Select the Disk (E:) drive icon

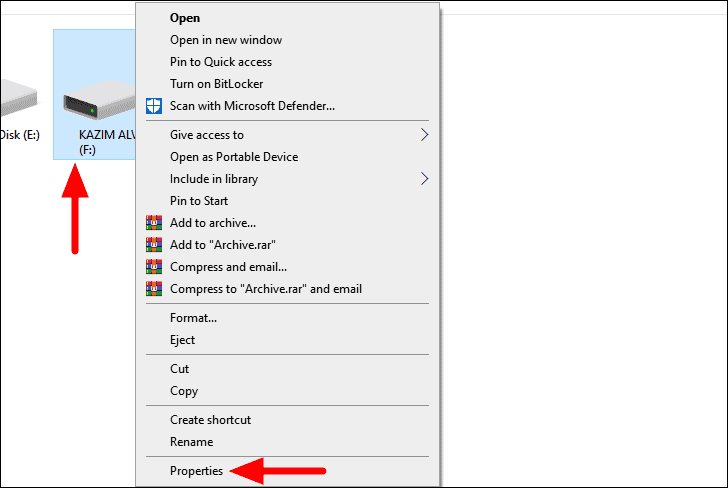19,98
